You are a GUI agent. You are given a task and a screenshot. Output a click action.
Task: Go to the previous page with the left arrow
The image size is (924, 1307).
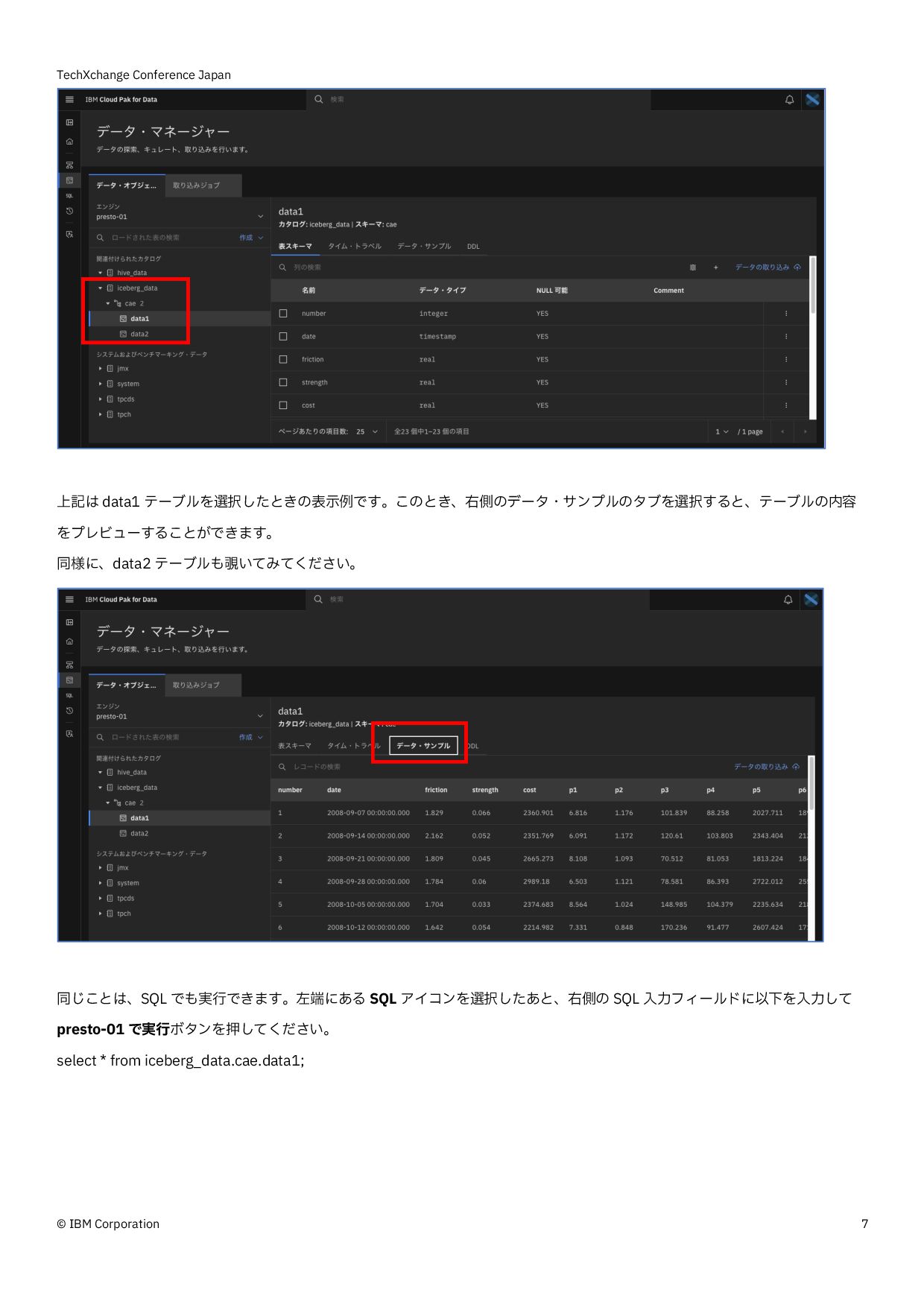[782, 431]
